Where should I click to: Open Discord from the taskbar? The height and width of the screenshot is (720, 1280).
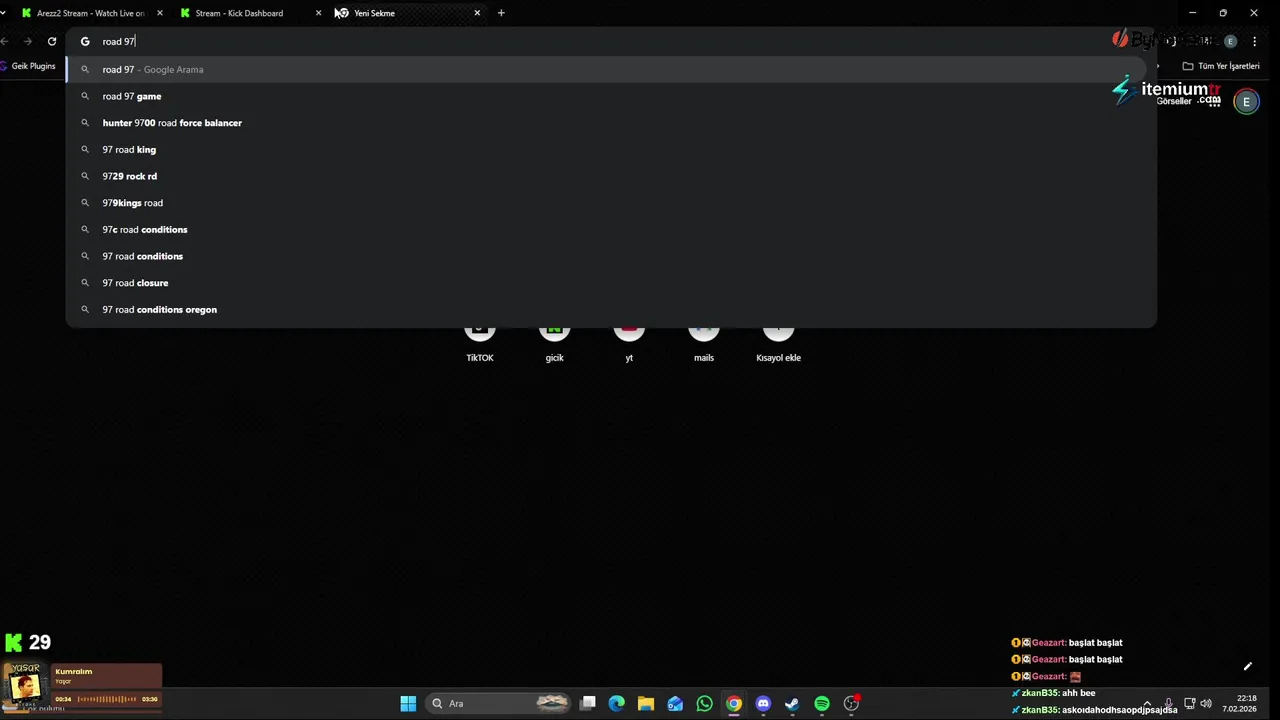click(x=763, y=703)
